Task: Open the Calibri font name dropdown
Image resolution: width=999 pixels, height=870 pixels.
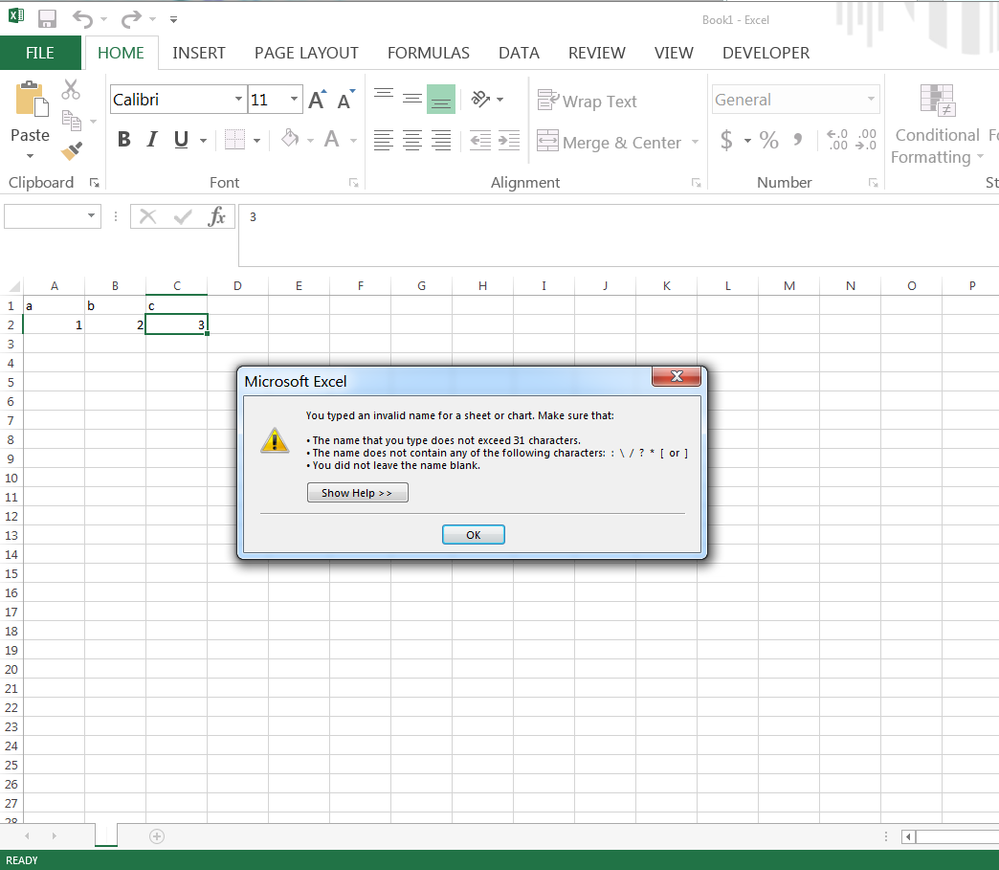Action: [x=238, y=100]
